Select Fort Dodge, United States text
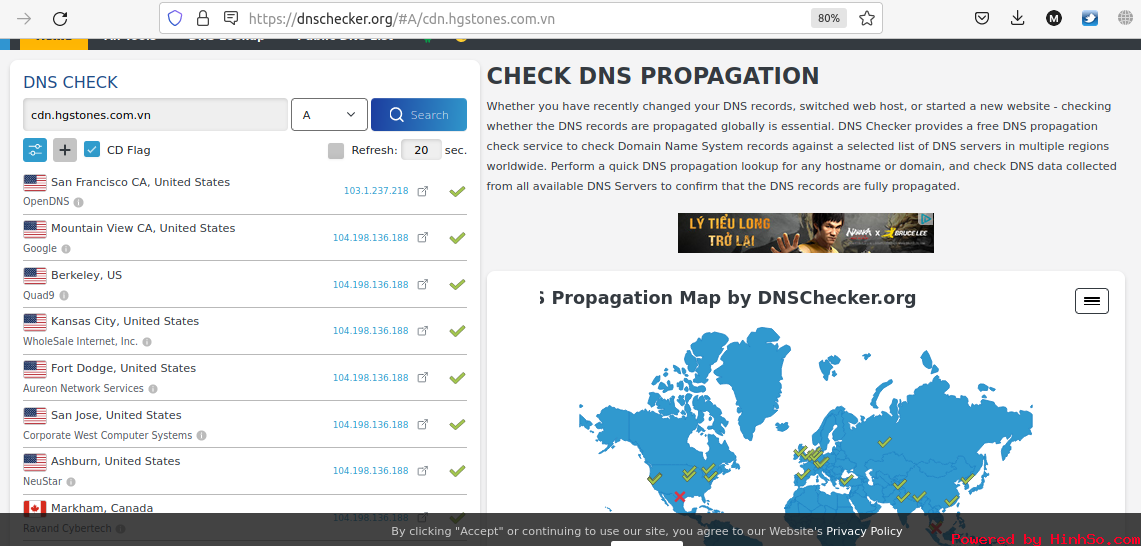Viewport: 1141px width, 546px height. [123, 368]
